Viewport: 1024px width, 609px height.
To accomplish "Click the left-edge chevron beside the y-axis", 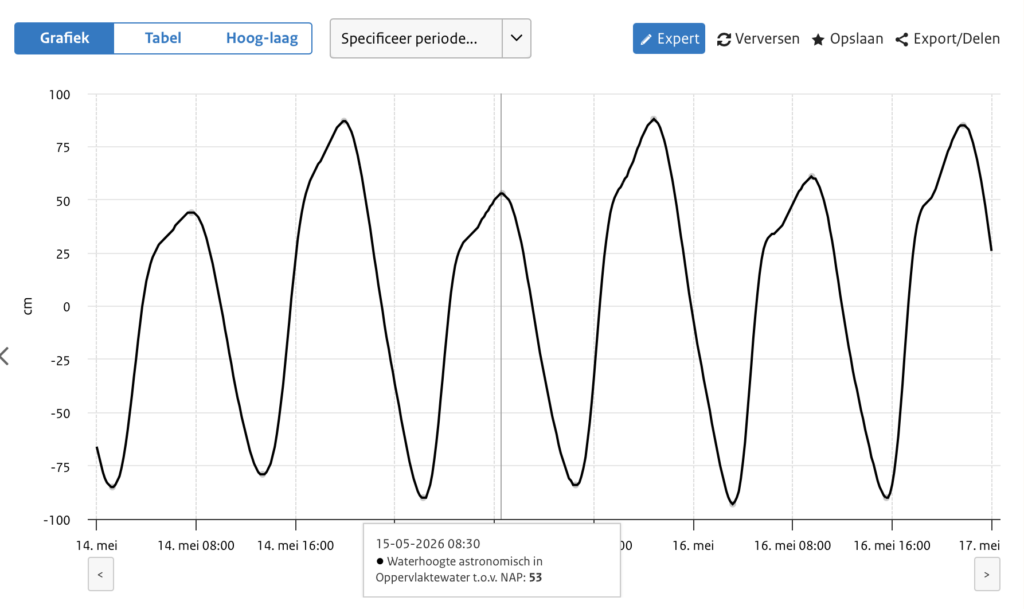I will tap(5, 356).
